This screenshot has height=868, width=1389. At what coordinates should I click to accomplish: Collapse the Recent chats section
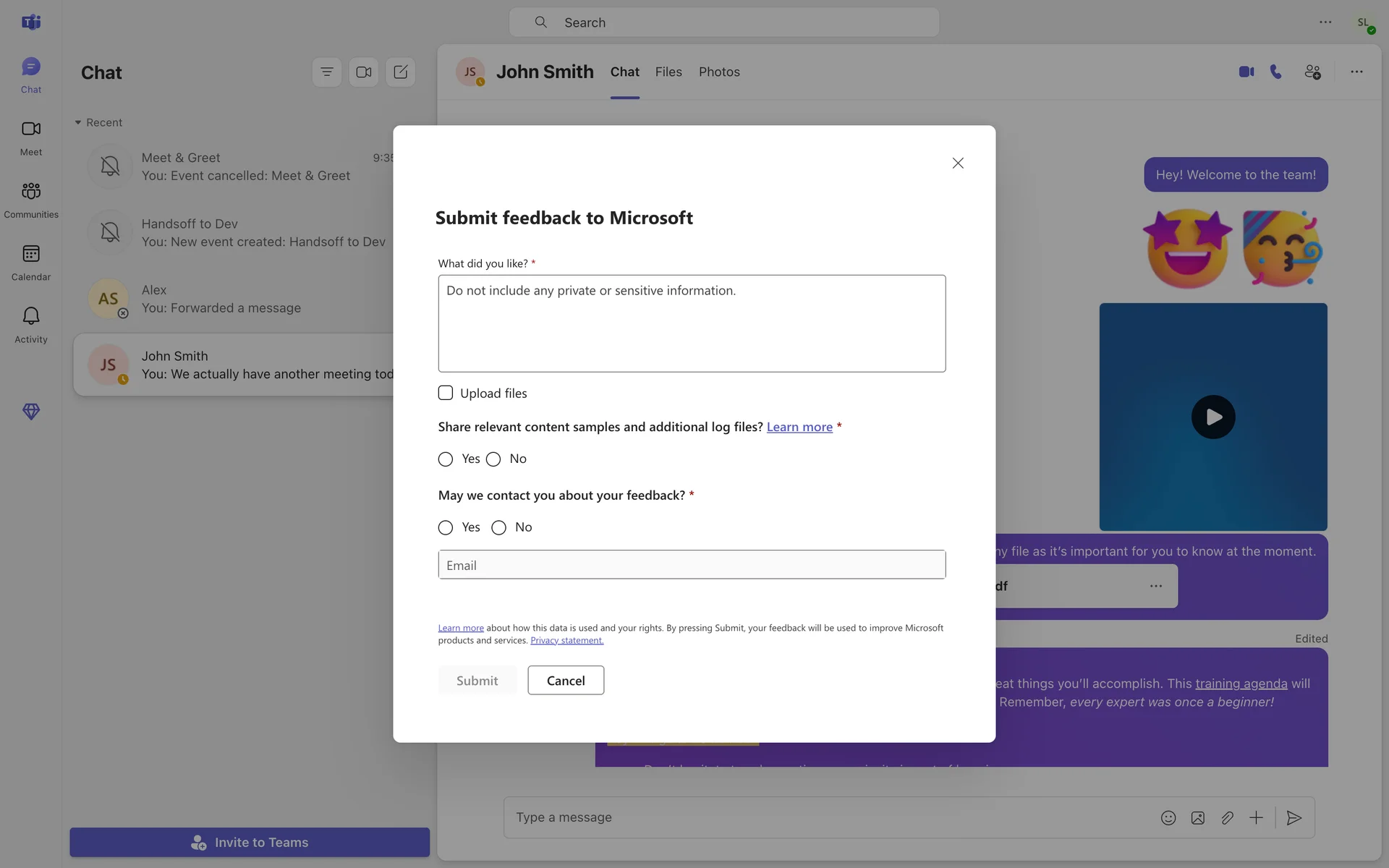tap(78, 123)
